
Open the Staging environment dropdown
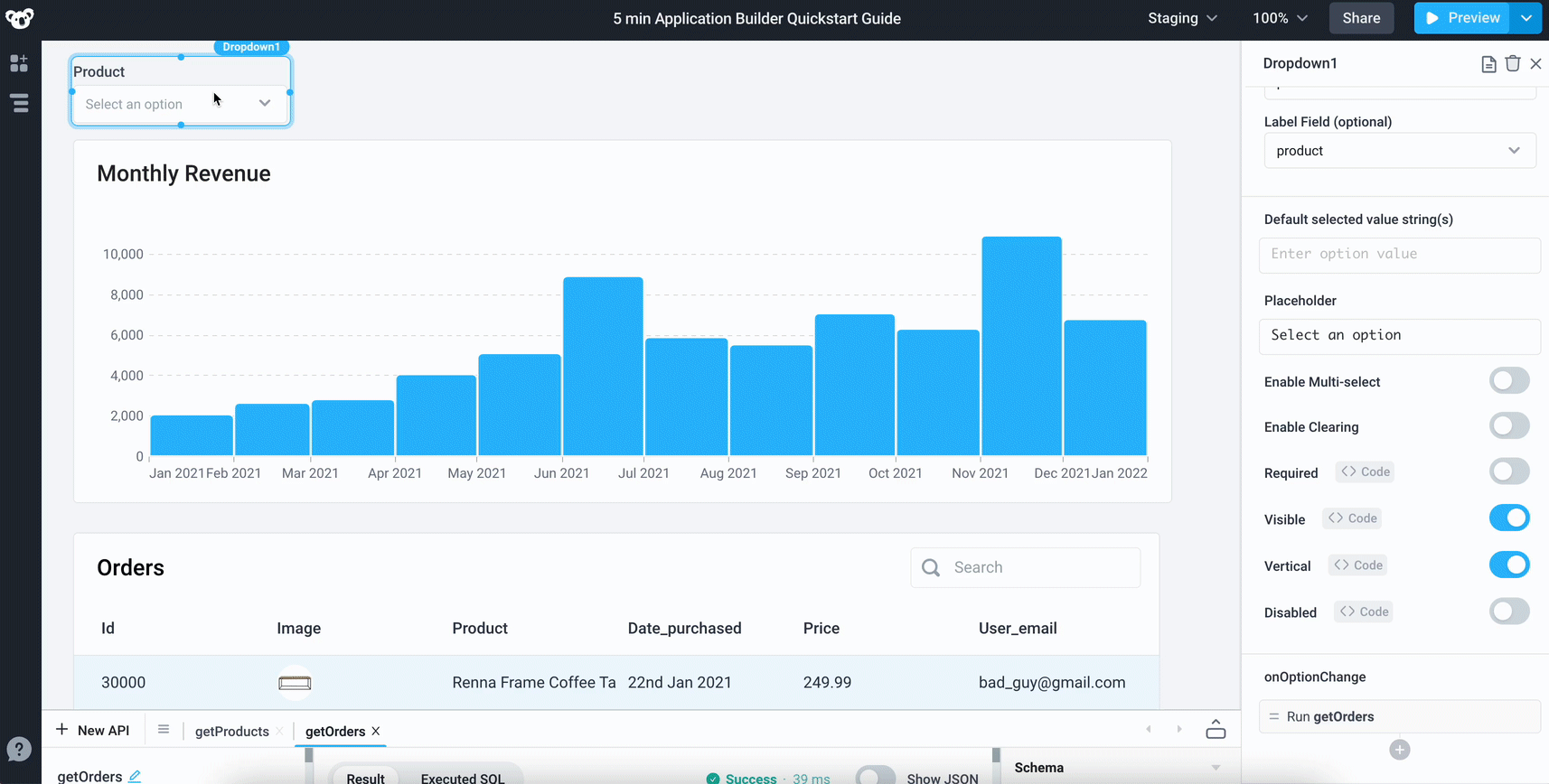pos(1182,18)
